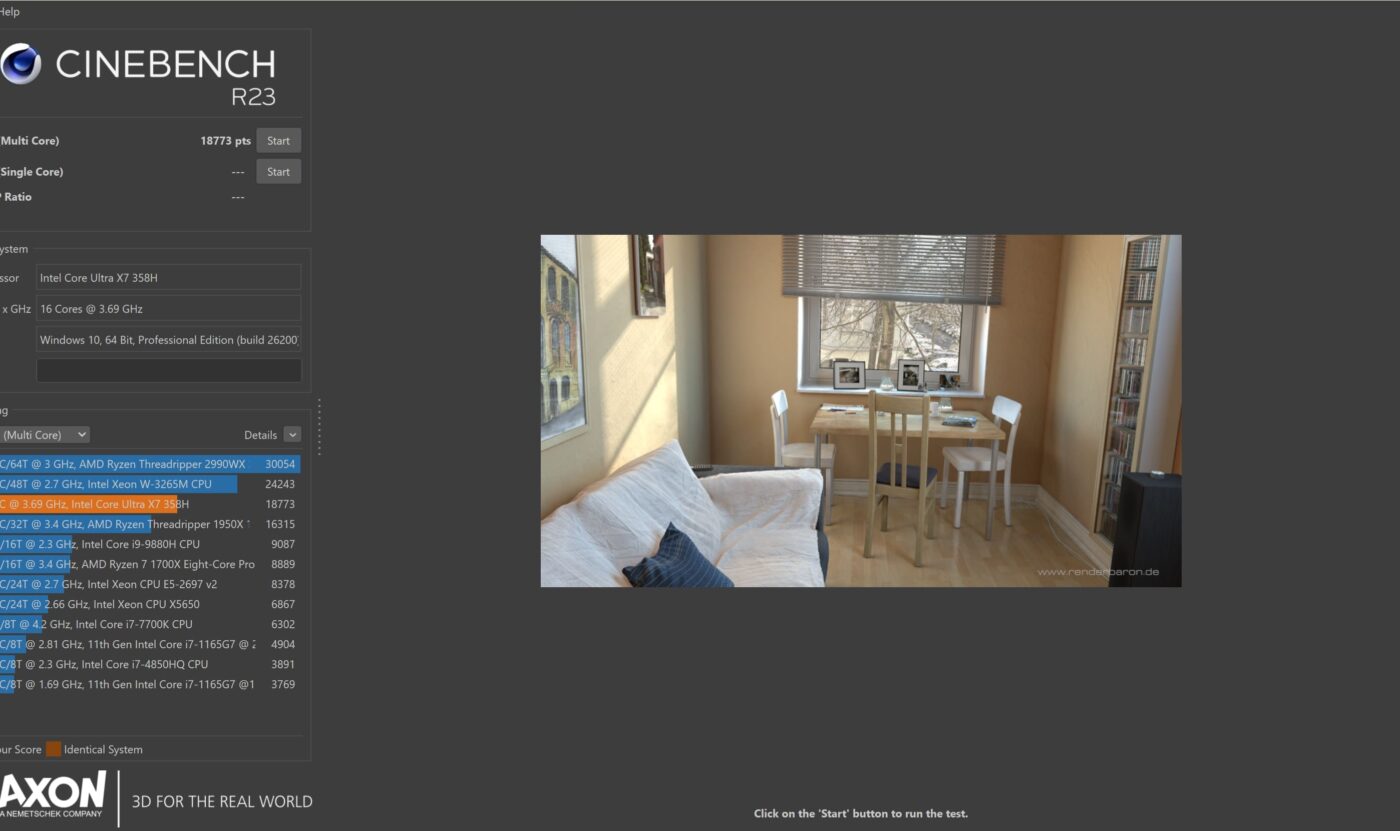Select the Intel Xeon W-3265M ranking entry

click(x=148, y=484)
